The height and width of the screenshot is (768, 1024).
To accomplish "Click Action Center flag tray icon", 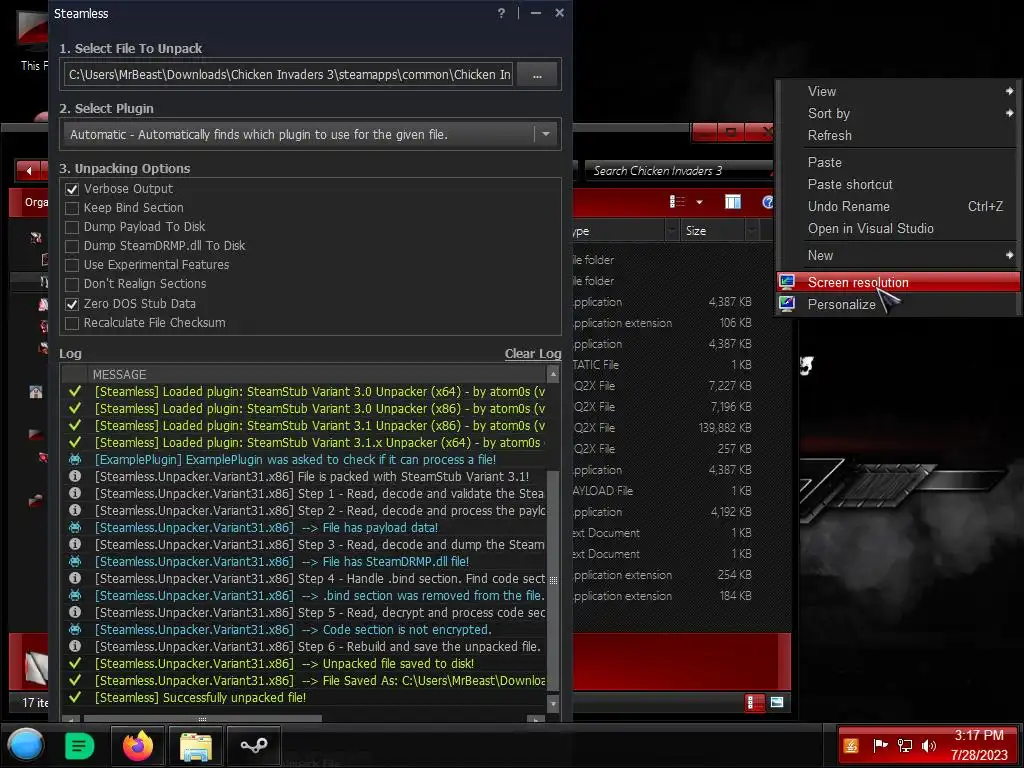I will (x=880, y=745).
